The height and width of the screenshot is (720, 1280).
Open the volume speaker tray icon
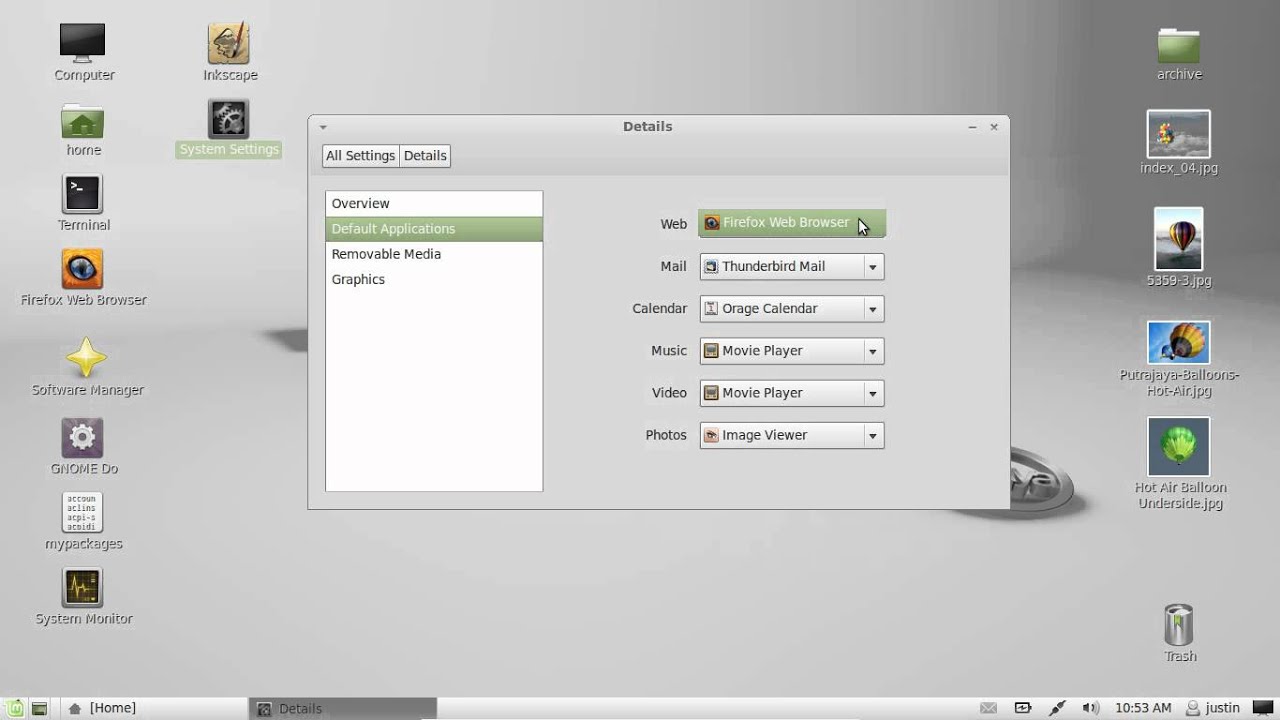pyautogui.click(x=1091, y=708)
